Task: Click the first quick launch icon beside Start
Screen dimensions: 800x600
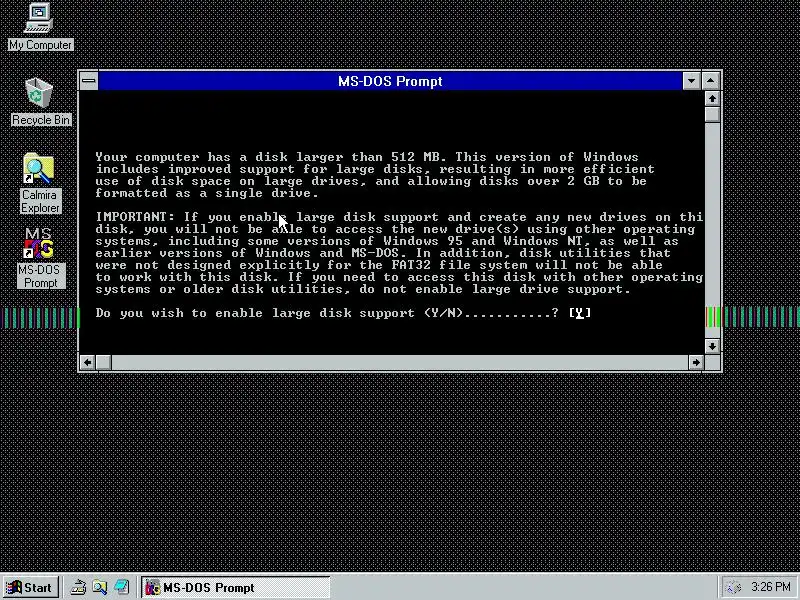Action: [78, 588]
